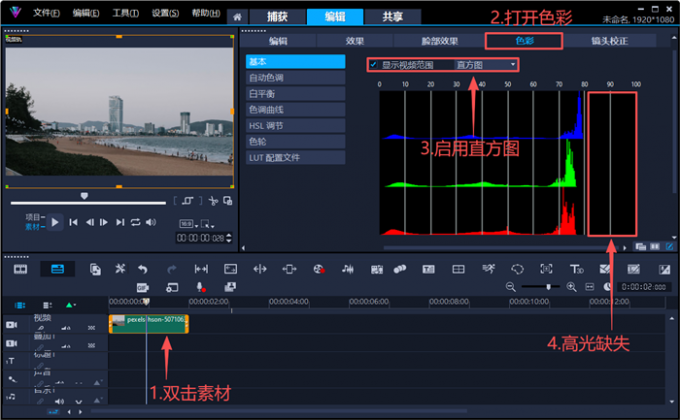Viewport: 680px width, 420px height.
Task: Open the 色调曲线 option
Action: pos(295,110)
